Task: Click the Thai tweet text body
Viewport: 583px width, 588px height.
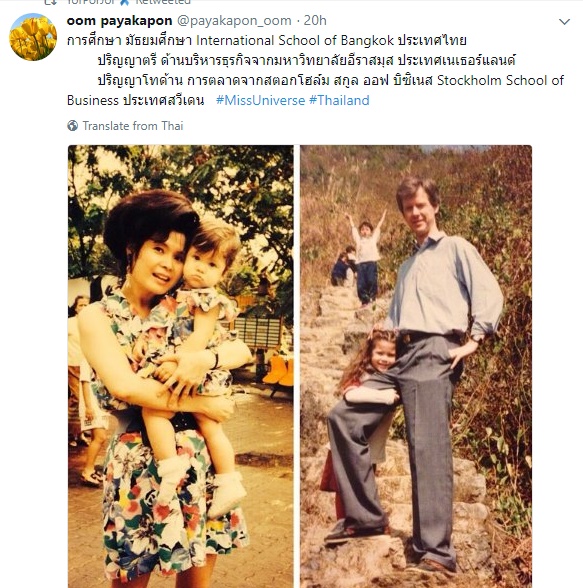Action: coord(315,70)
